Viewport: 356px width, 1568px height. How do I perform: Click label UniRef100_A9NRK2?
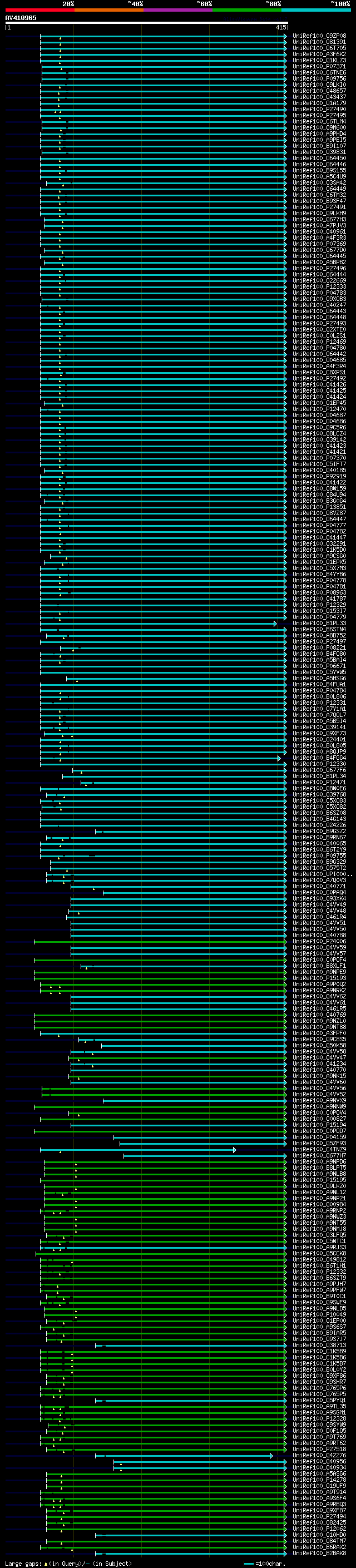319,990
